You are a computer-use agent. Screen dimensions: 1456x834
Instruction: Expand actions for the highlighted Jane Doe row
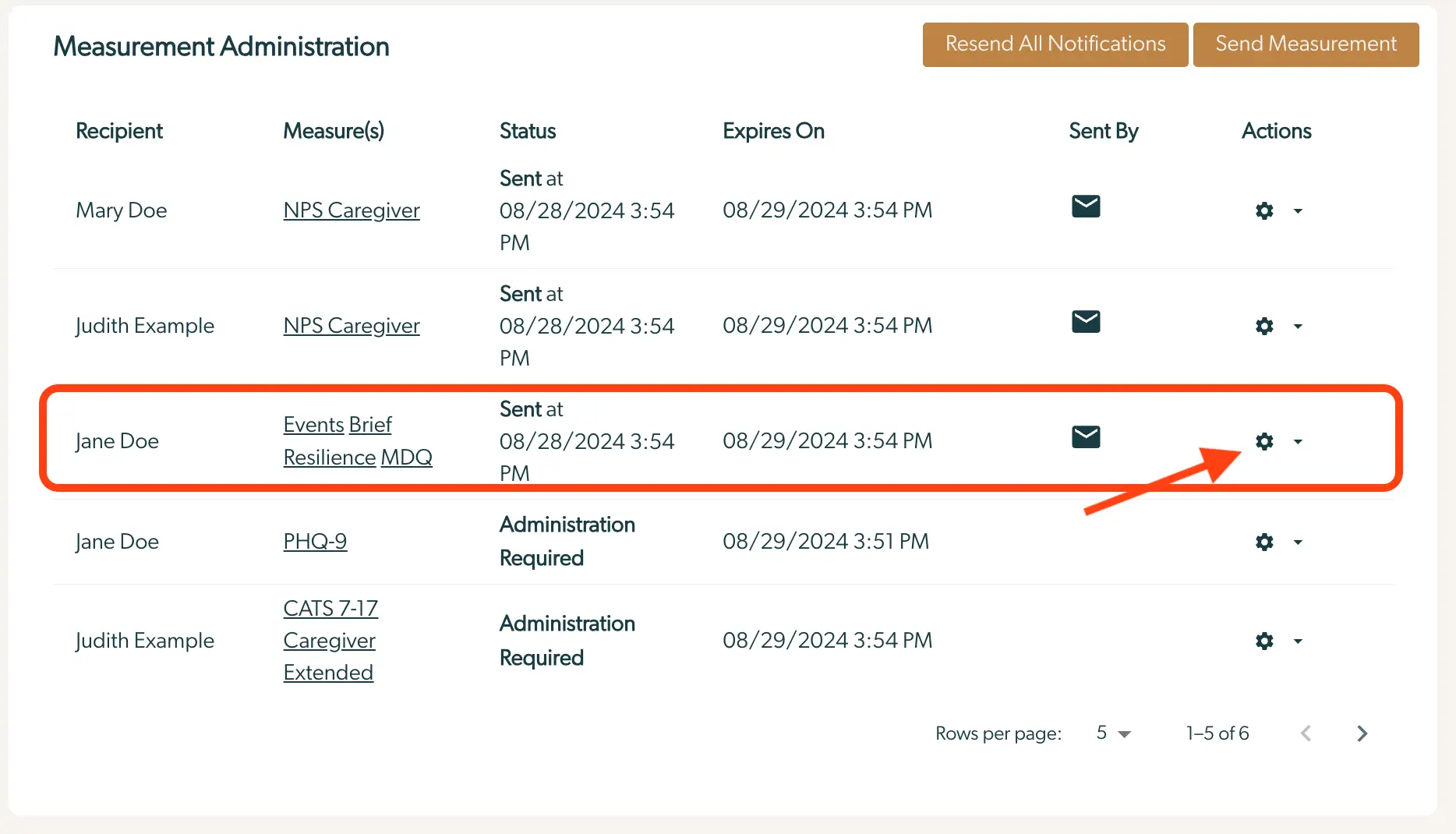coord(1298,441)
